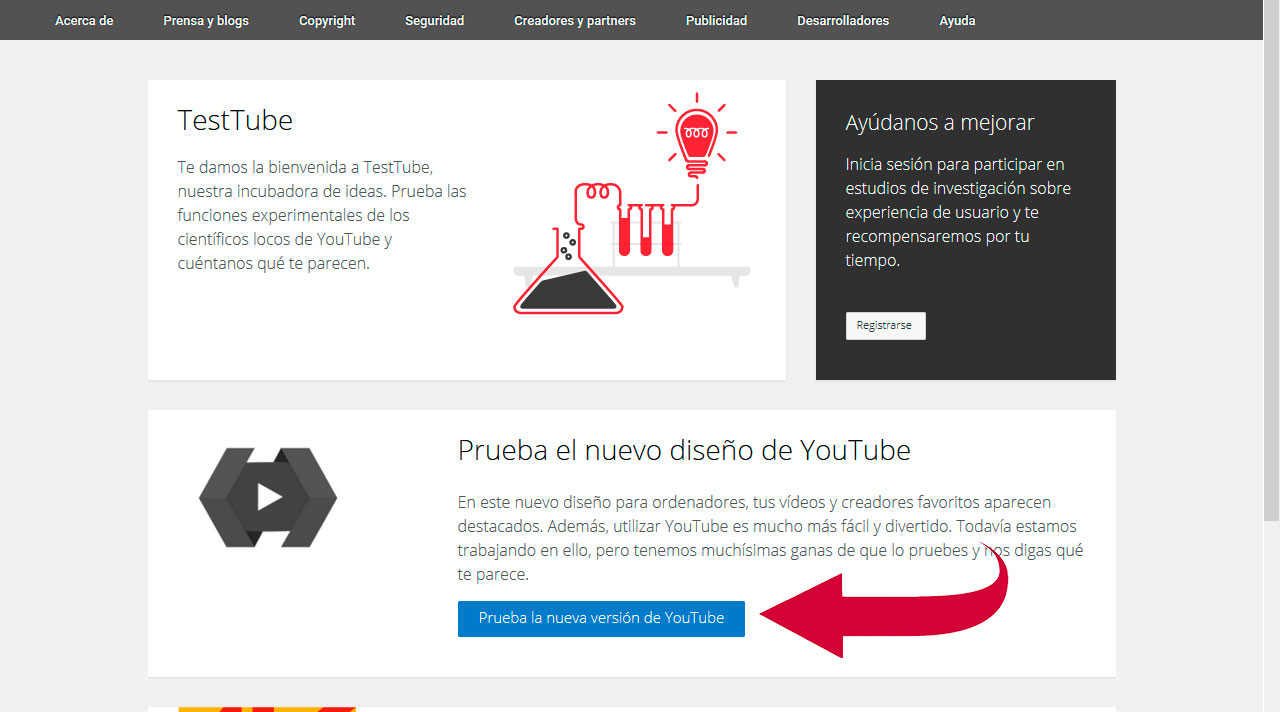
Task: Go to Ayuda in top navigation
Action: pos(957,20)
